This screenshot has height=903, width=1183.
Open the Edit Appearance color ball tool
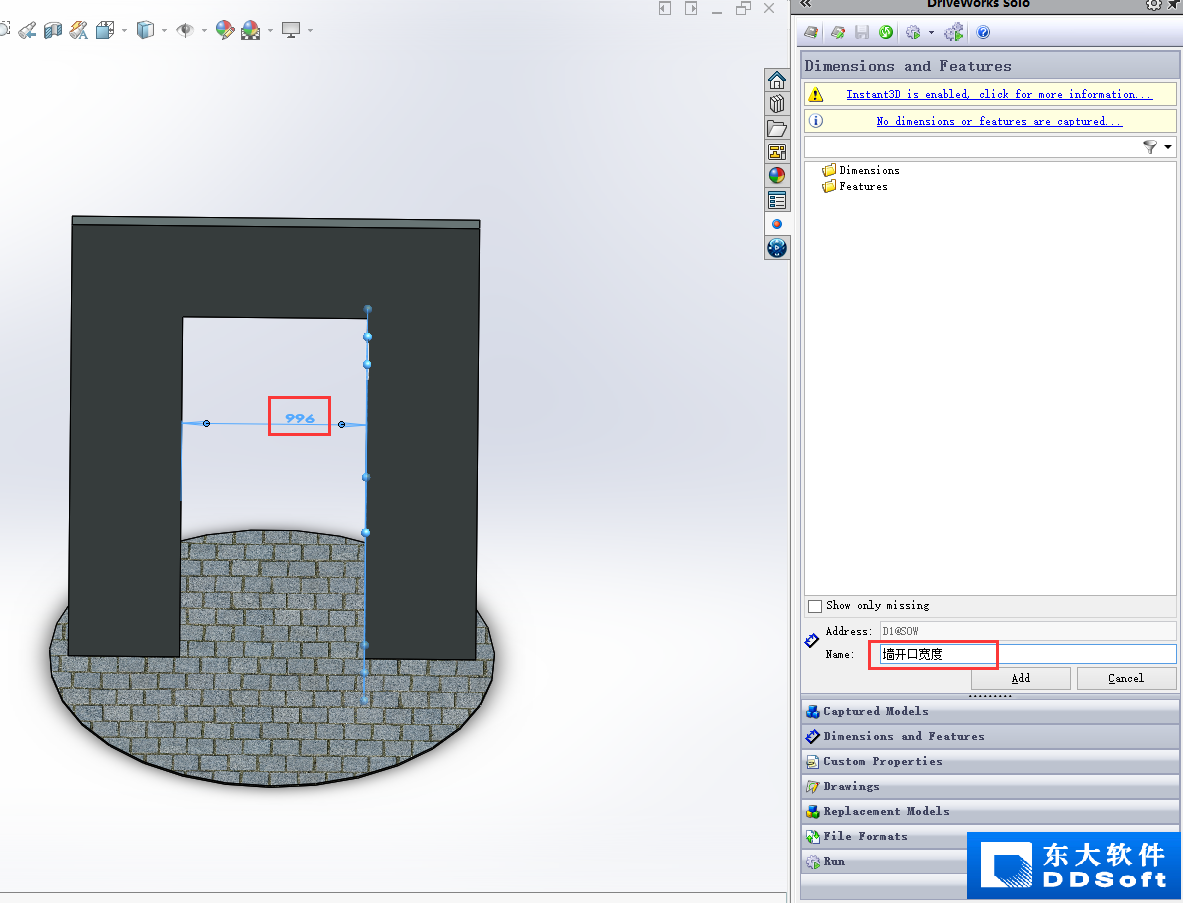[224, 30]
